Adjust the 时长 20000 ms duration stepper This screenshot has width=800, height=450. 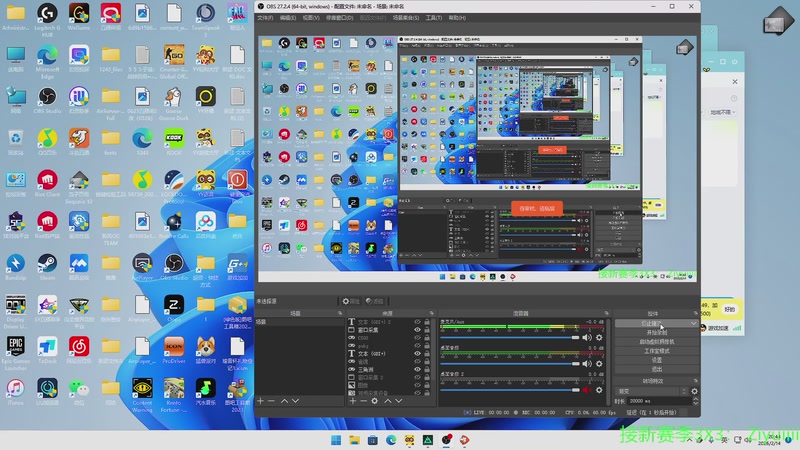(695, 401)
